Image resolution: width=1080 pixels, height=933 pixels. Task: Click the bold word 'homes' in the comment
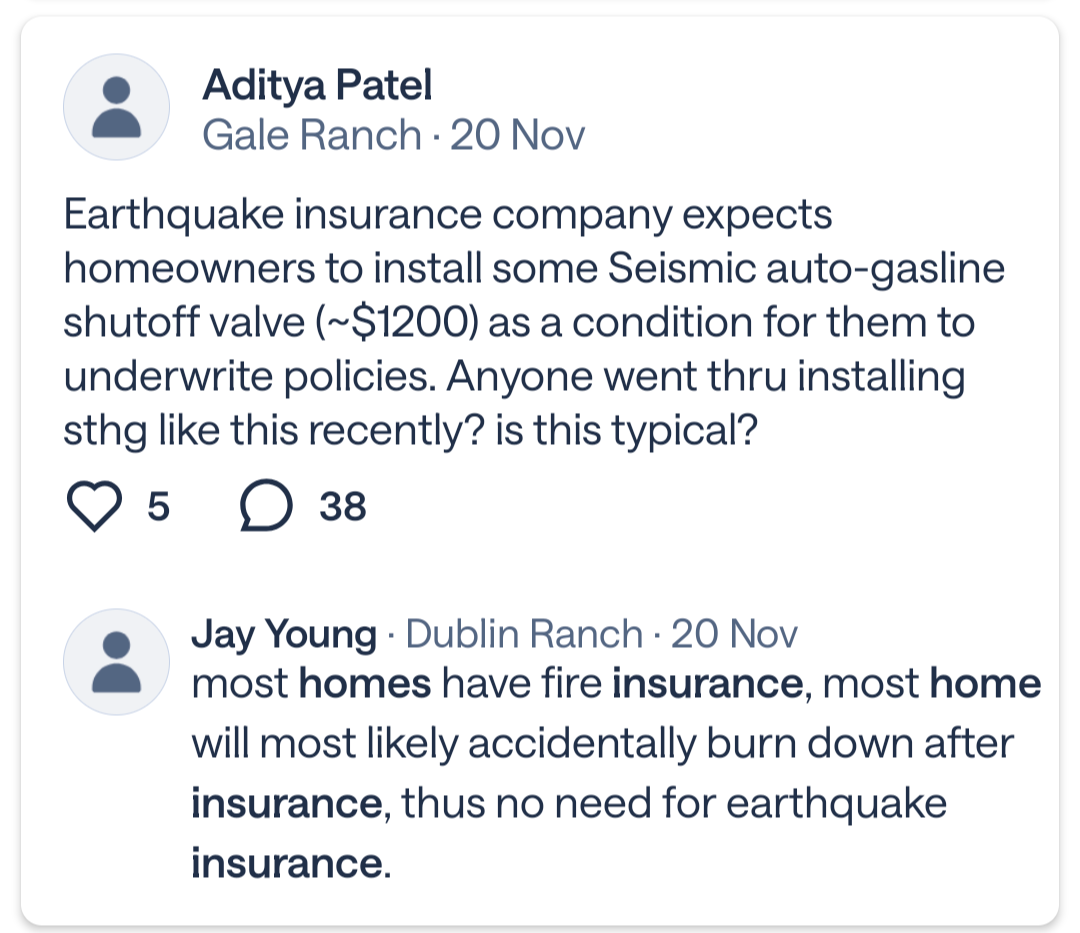pos(365,685)
